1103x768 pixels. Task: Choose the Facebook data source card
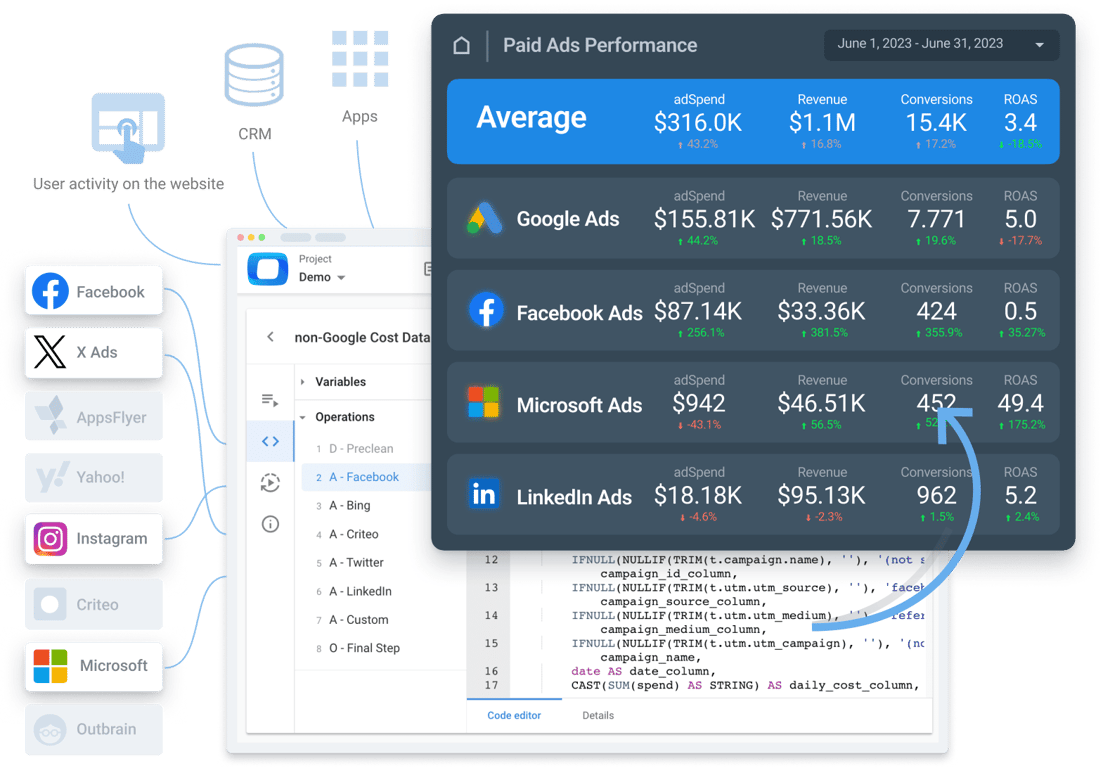[x=94, y=291]
